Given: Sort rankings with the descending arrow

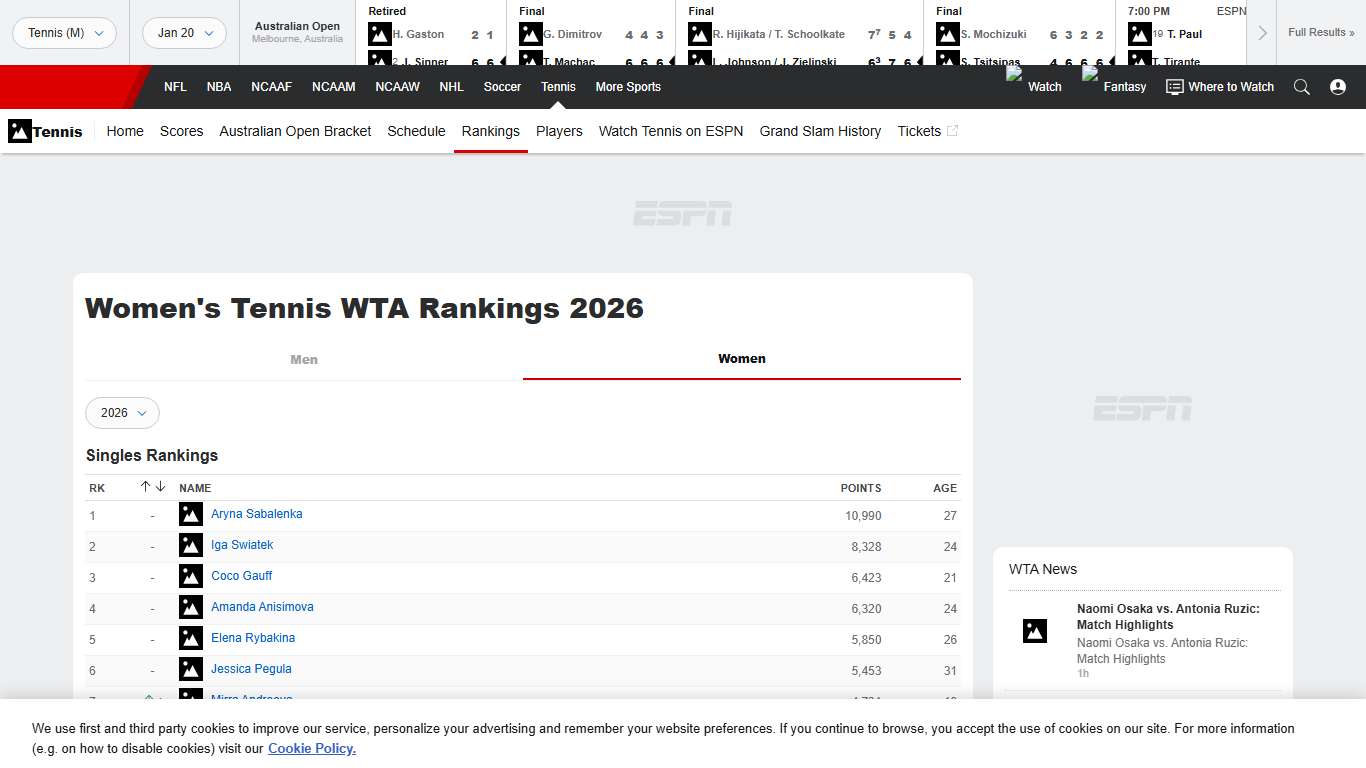Looking at the screenshot, I should (158, 487).
